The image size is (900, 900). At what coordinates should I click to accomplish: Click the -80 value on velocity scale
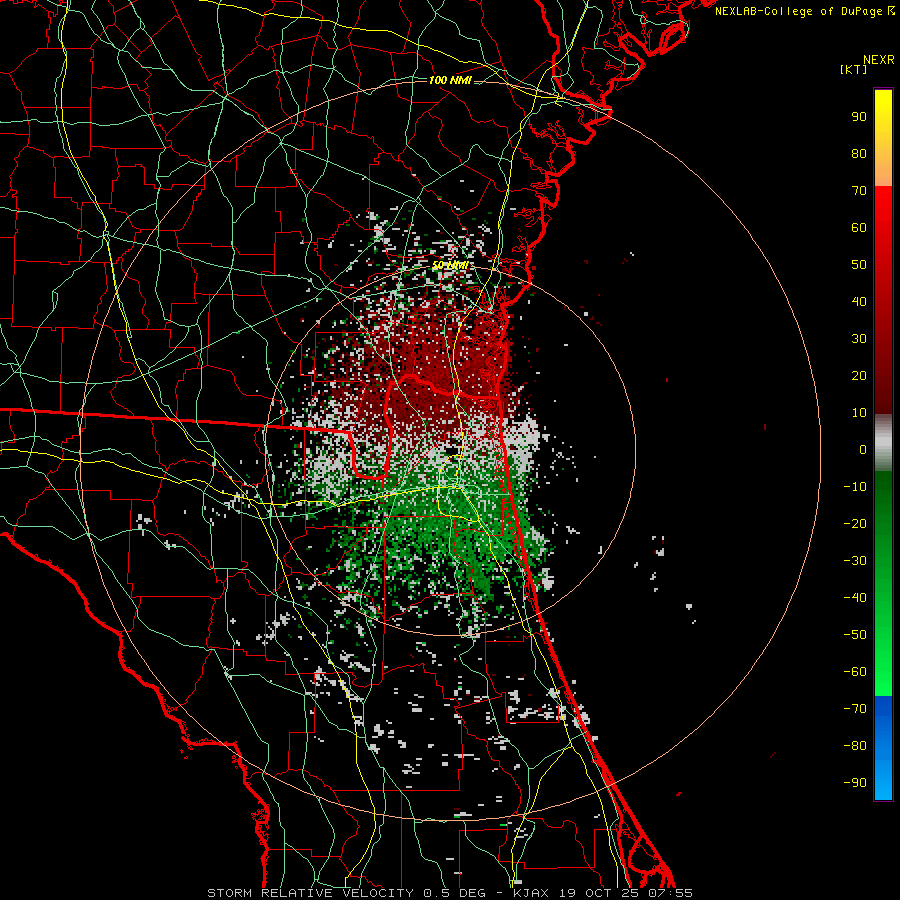point(855,746)
